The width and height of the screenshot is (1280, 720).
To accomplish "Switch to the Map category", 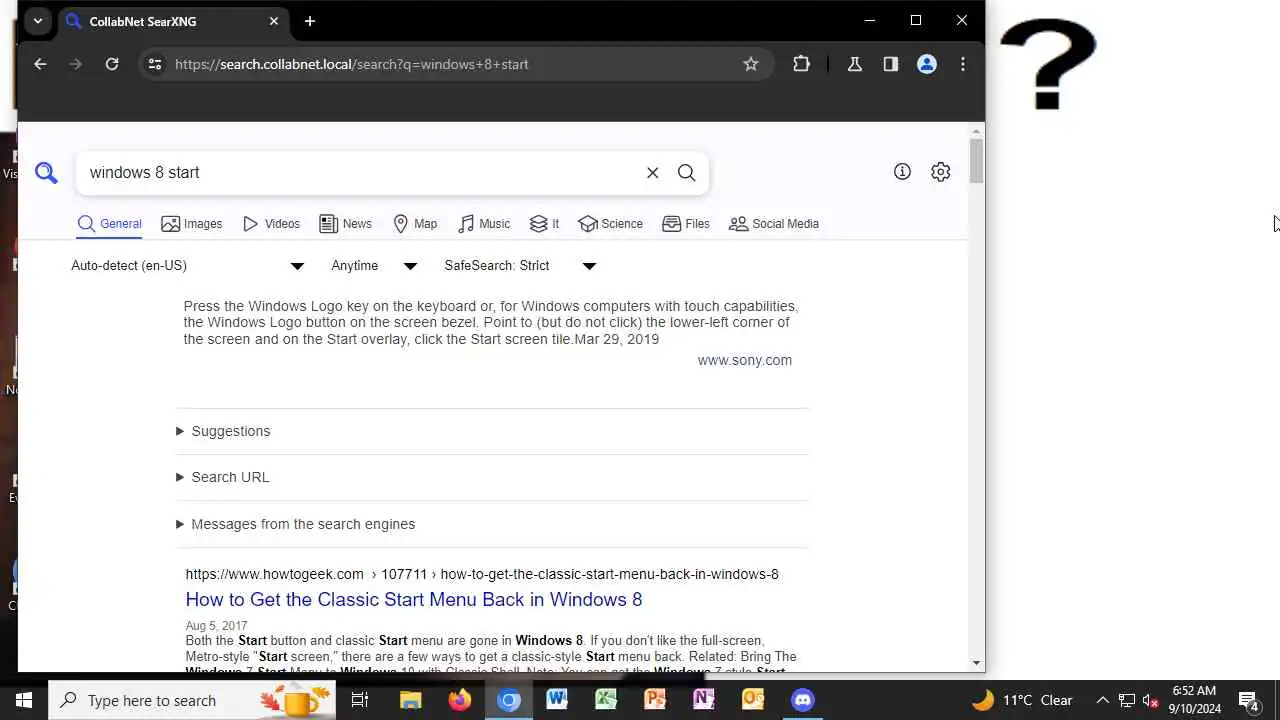I will pos(415,224).
